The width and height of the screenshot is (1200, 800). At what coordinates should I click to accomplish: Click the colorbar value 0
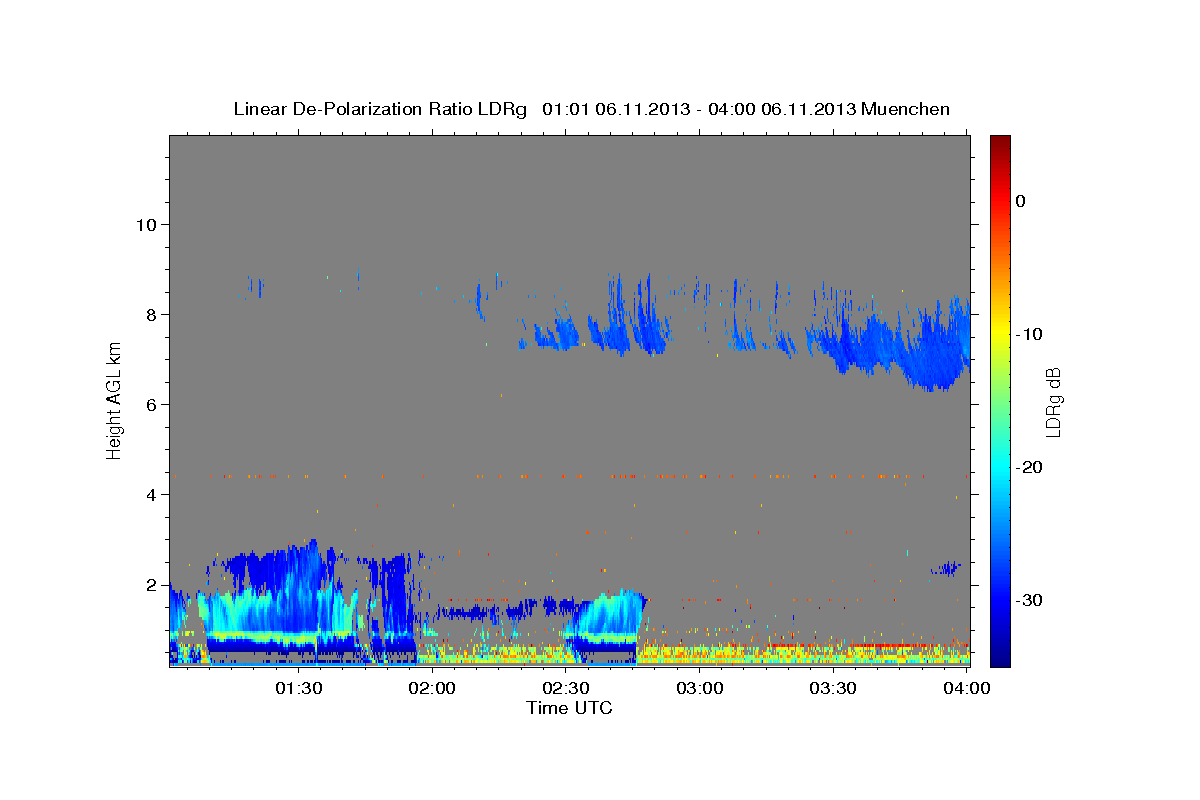pyautogui.click(x=1020, y=201)
